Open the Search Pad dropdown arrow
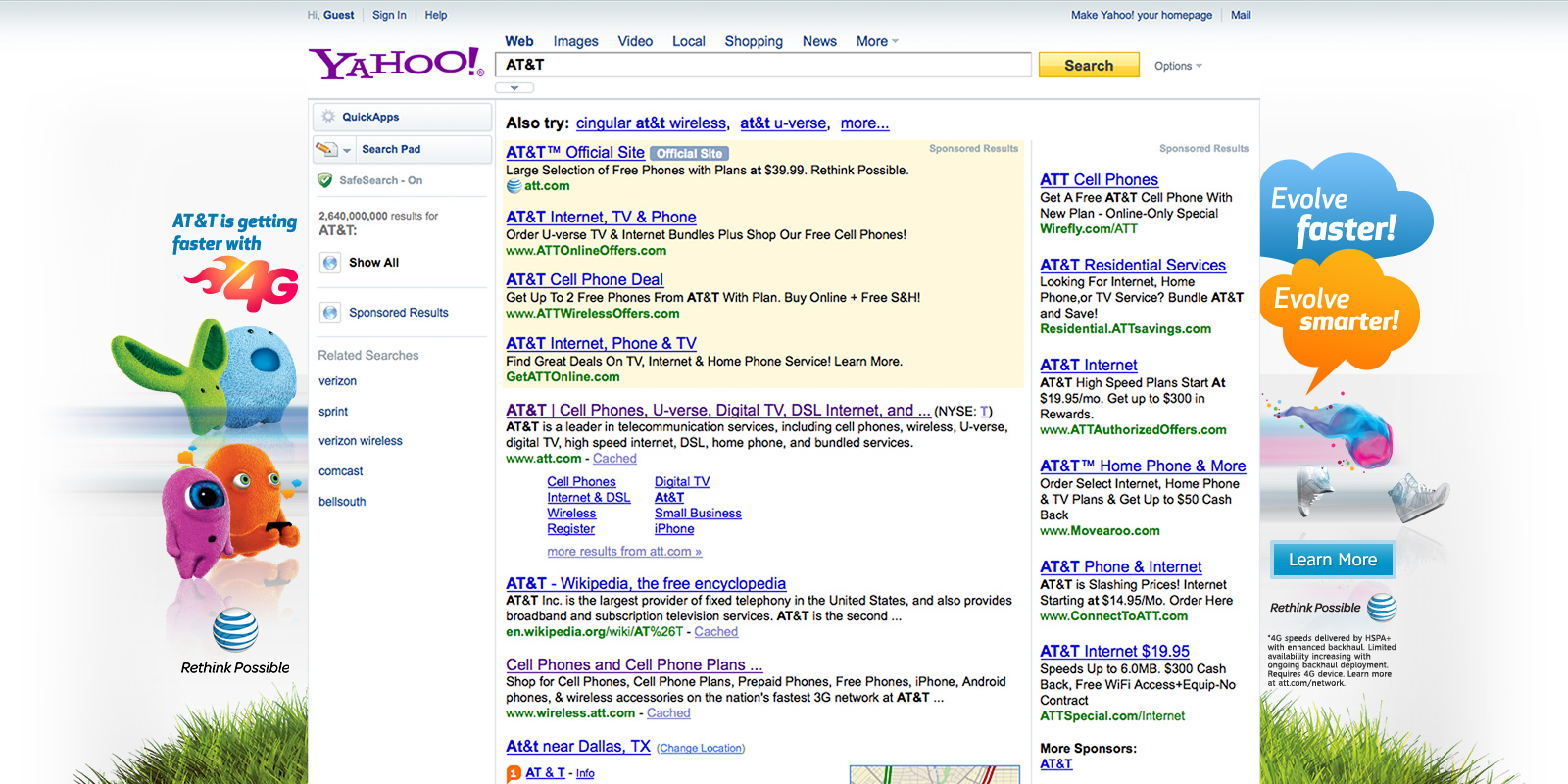Viewport: 1568px width, 784px height. coord(347,150)
